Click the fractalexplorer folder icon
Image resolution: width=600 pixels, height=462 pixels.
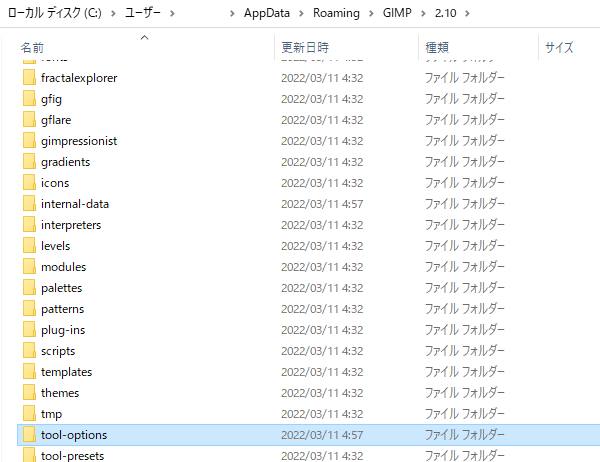tap(29, 78)
